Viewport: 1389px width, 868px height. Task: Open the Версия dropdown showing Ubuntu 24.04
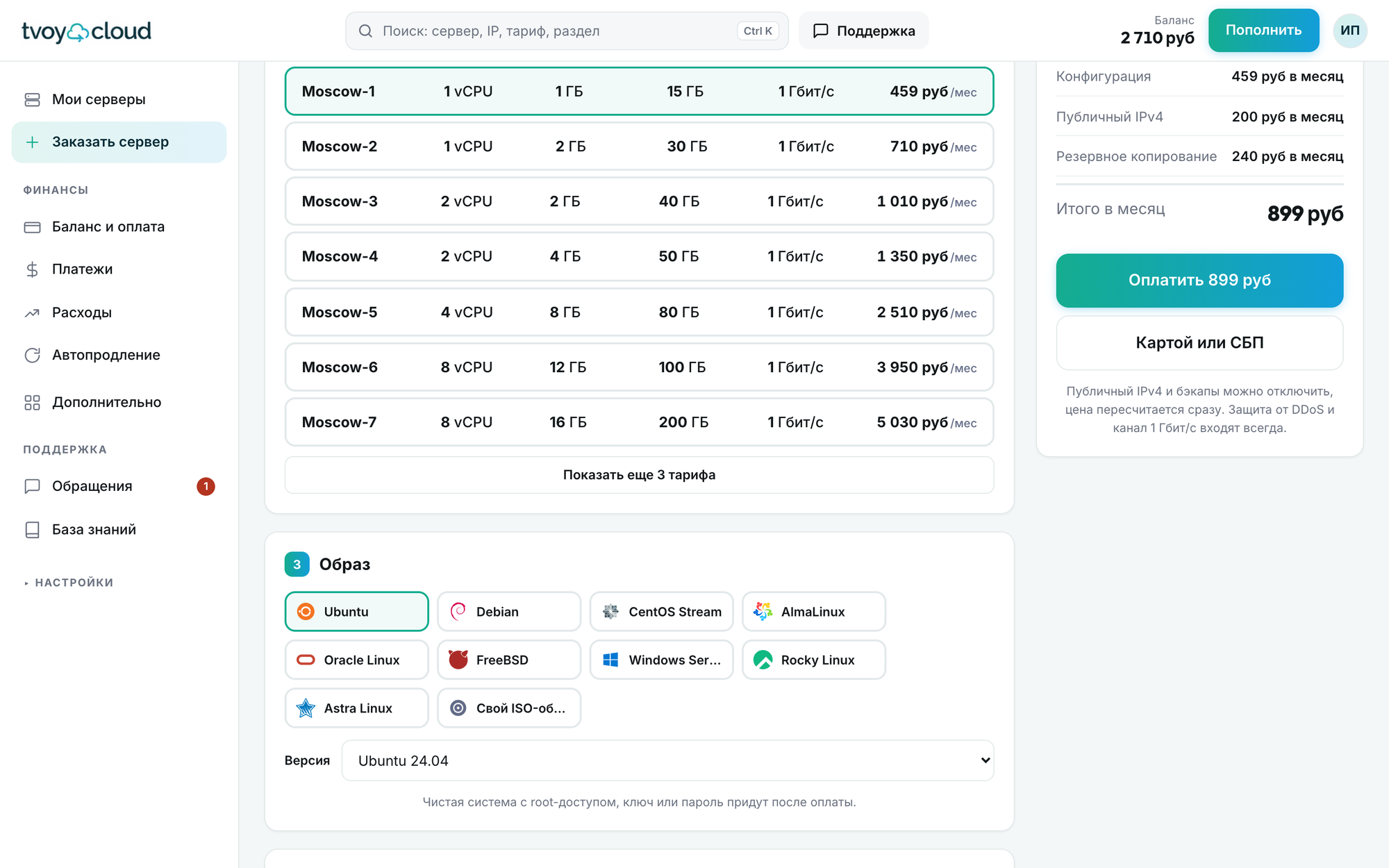point(667,760)
